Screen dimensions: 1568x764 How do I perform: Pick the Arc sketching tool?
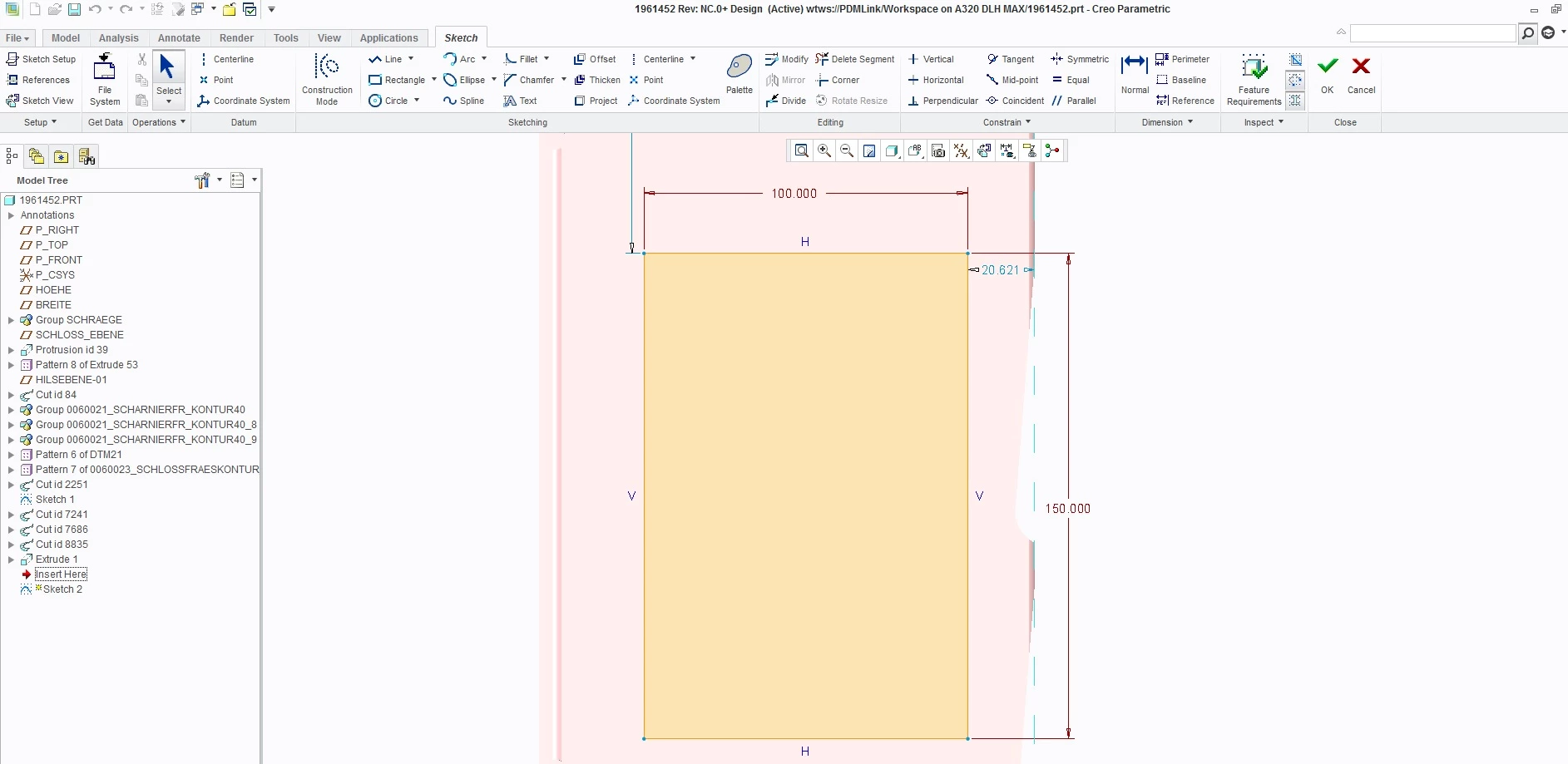pos(459,59)
